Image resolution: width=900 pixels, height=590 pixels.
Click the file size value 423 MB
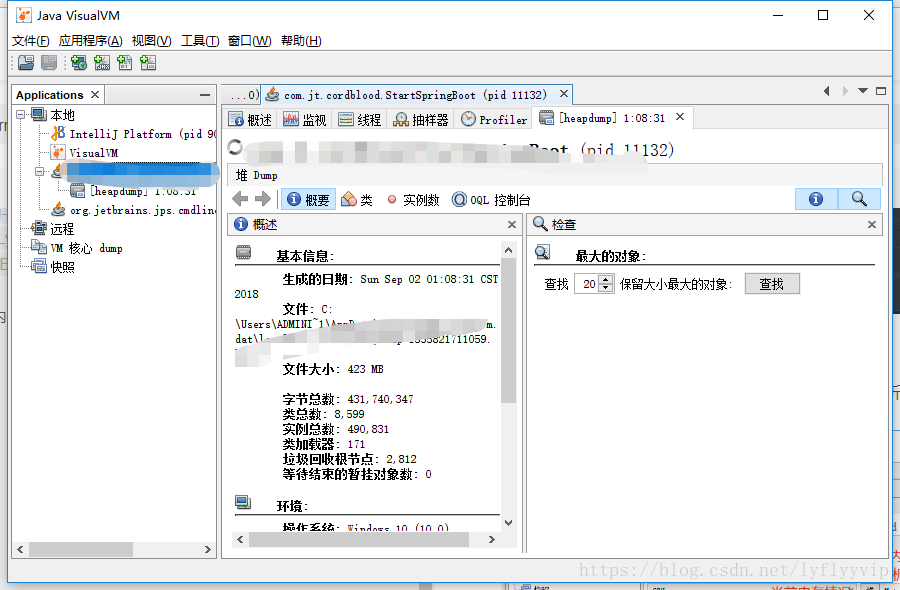click(365, 369)
